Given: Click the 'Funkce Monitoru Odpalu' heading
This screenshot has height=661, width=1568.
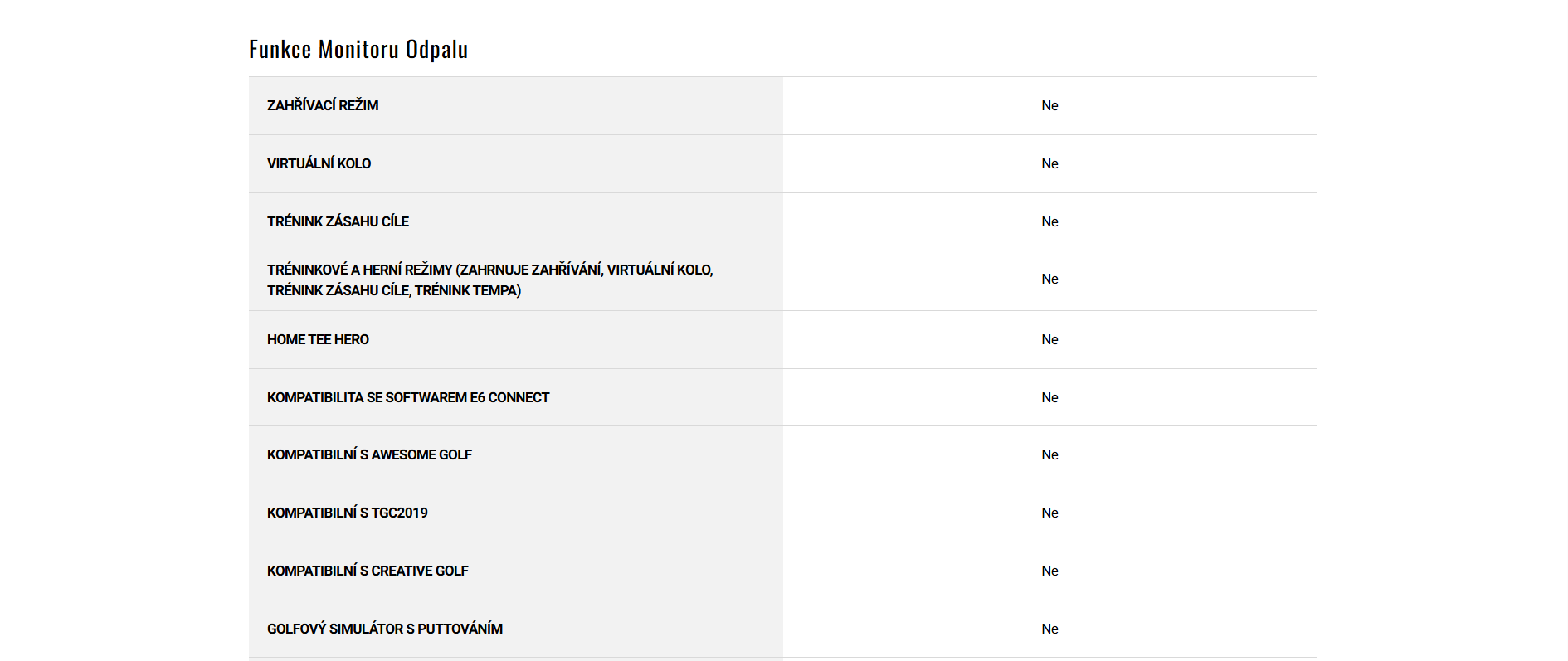Looking at the screenshot, I should pos(358,50).
